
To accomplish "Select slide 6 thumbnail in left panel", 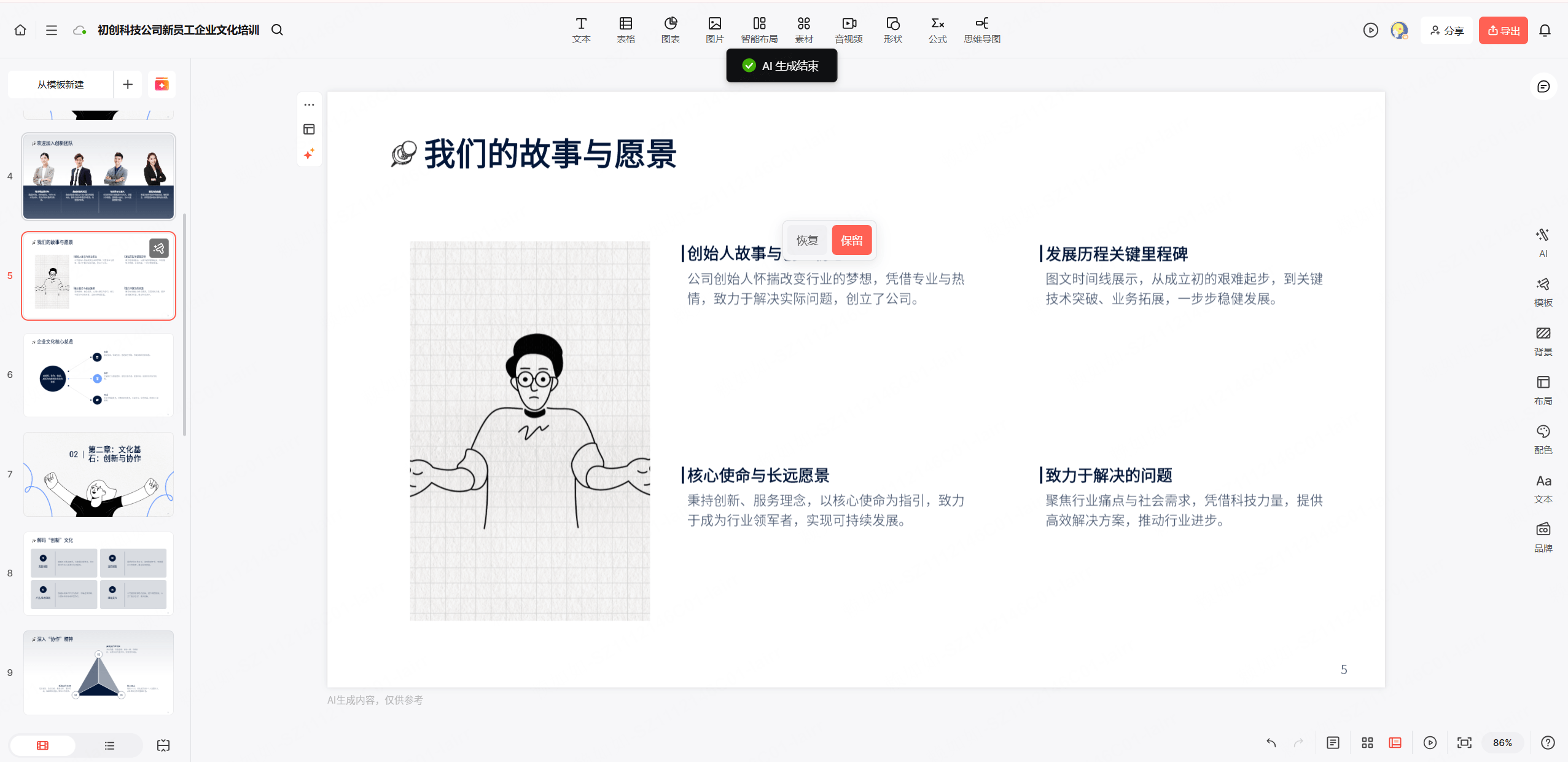I will coord(98,375).
